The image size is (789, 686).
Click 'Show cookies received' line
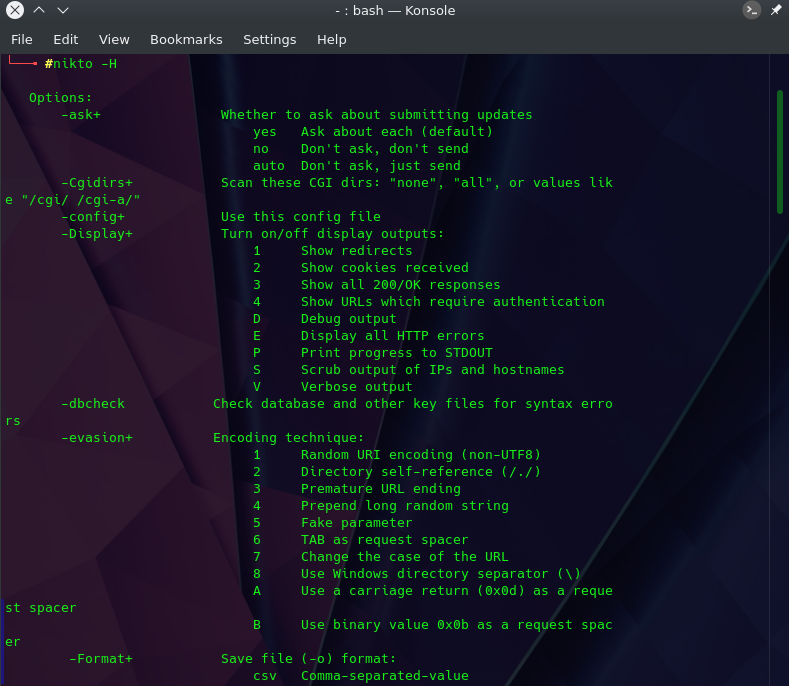point(385,268)
